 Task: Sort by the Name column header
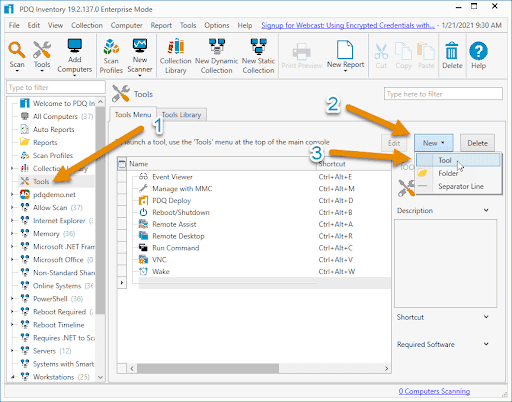(222, 164)
